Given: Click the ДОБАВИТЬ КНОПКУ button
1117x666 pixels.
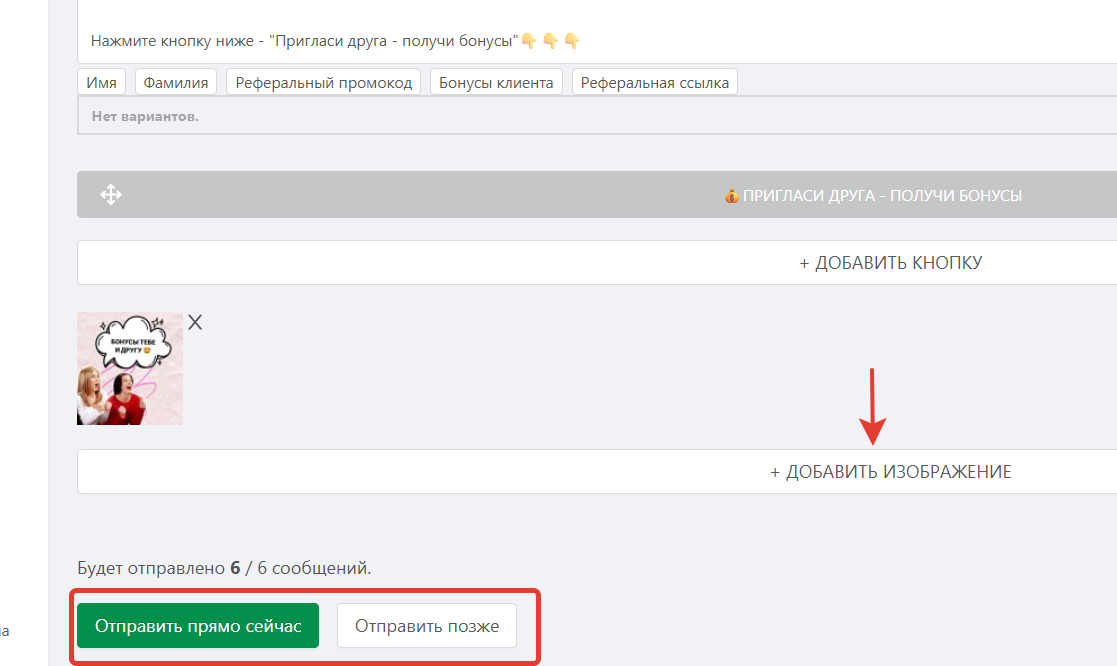Looking at the screenshot, I should pyautogui.click(x=597, y=262).
